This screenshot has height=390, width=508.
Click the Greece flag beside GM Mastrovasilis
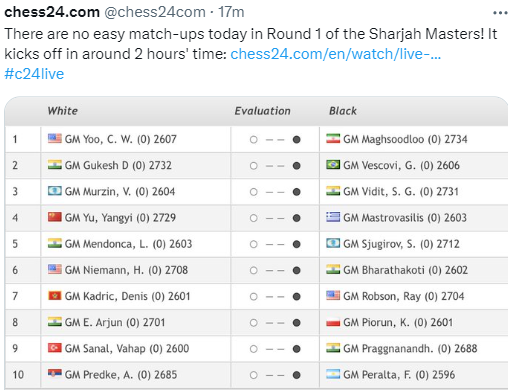click(333, 217)
